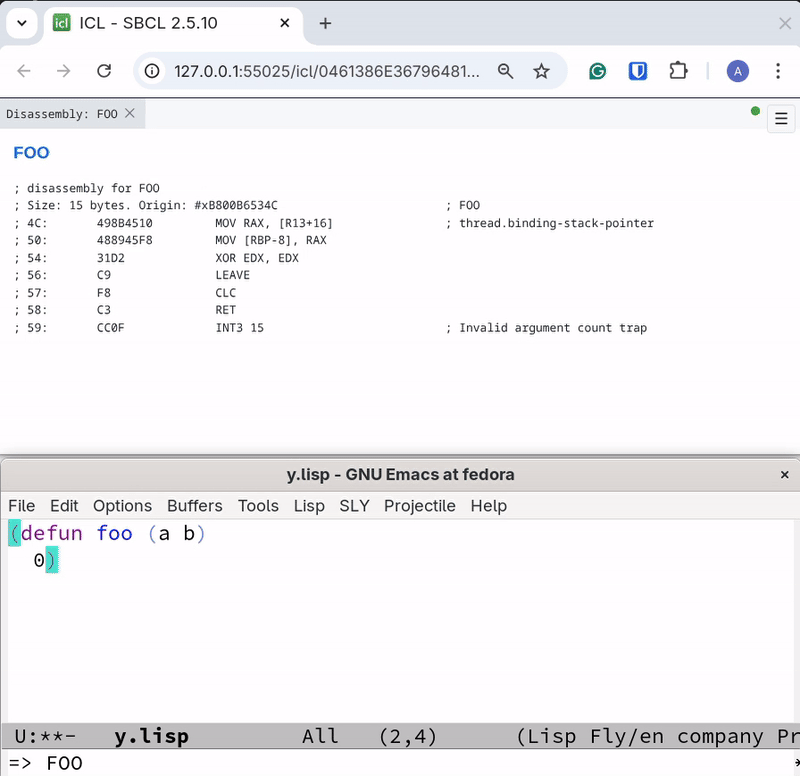Open the SLY menu in Emacs
The height and width of the screenshot is (776, 800).
click(x=354, y=506)
